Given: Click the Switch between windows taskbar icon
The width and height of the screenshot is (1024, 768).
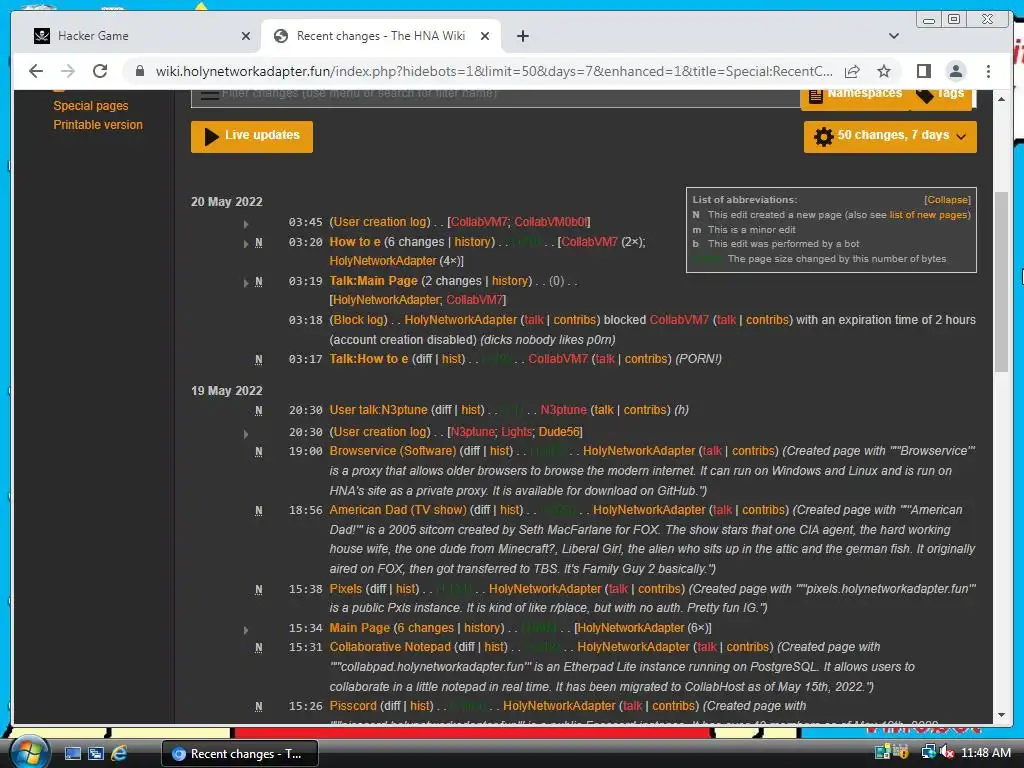Looking at the screenshot, I should click(x=96, y=754).
